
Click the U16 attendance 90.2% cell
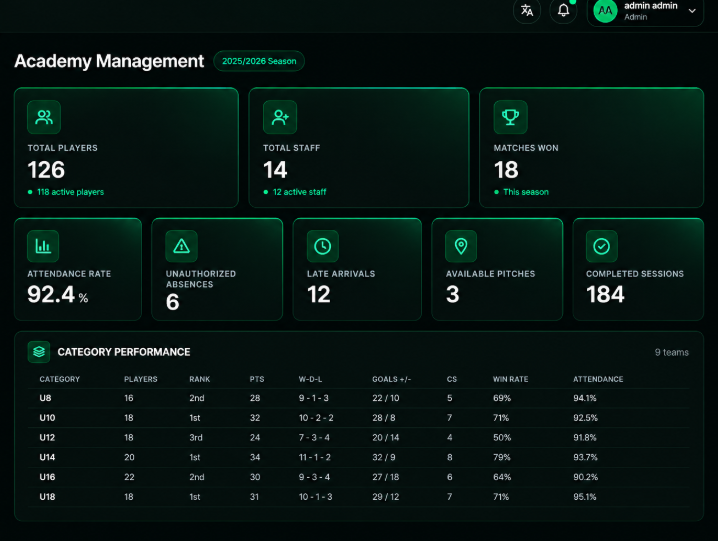pos(586,477)
